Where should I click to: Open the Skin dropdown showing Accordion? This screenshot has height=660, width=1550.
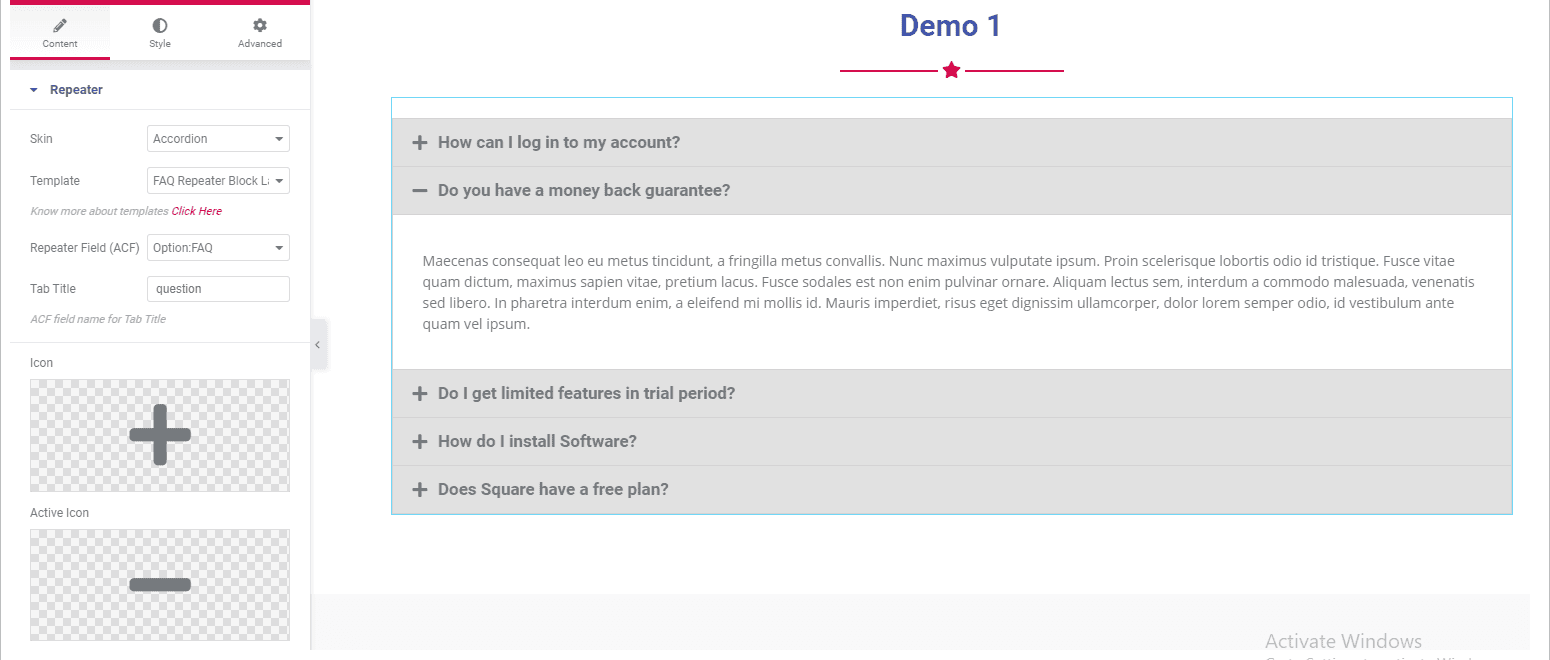pyautogui.click(x=218, y=139)
